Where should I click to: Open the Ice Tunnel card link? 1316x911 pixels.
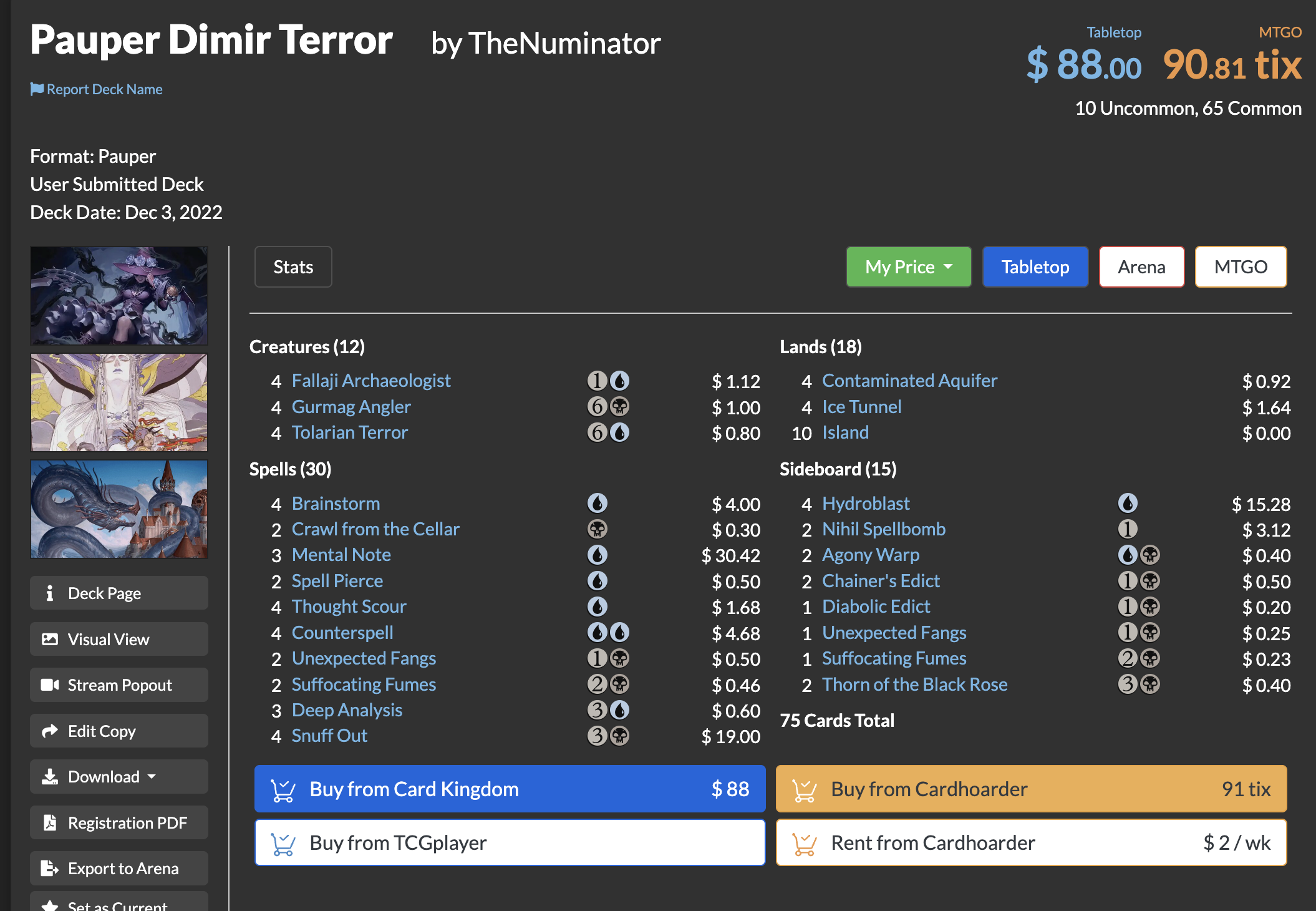click(x=861, y=407)
